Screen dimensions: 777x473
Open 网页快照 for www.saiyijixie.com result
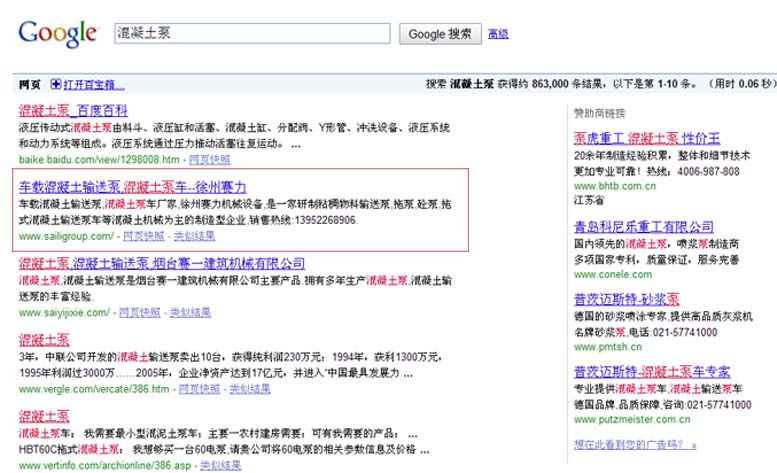140,313
